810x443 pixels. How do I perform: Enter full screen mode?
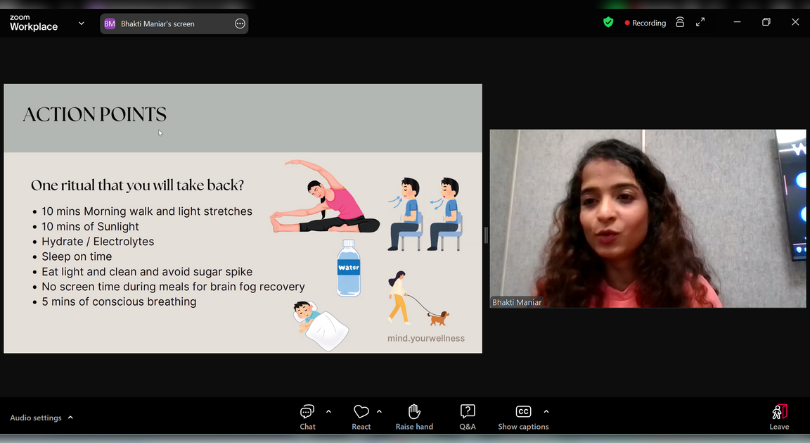click(x=700, y=22)
